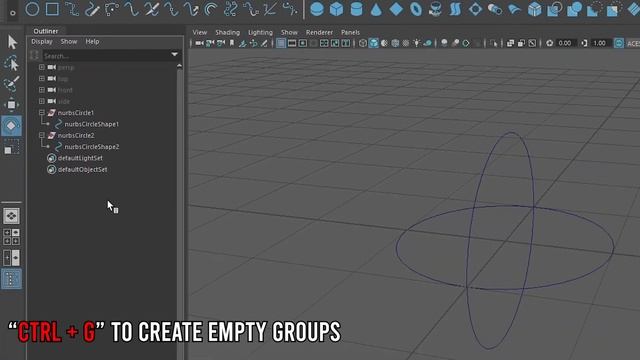Click the gamma value field 1.00

click(599, 43)
